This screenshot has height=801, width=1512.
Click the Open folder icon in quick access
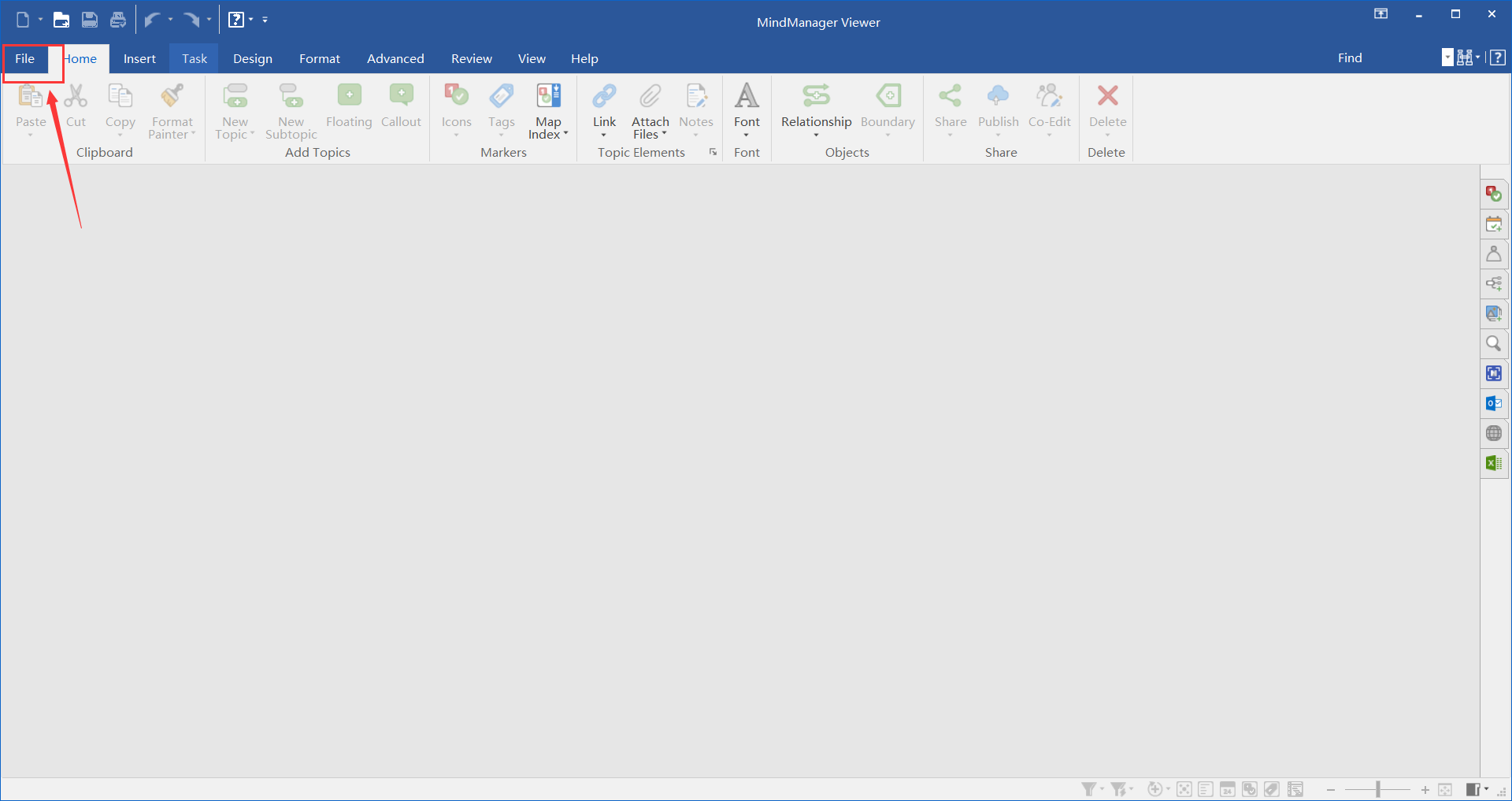pyautogui.click(x=61, y=20)
